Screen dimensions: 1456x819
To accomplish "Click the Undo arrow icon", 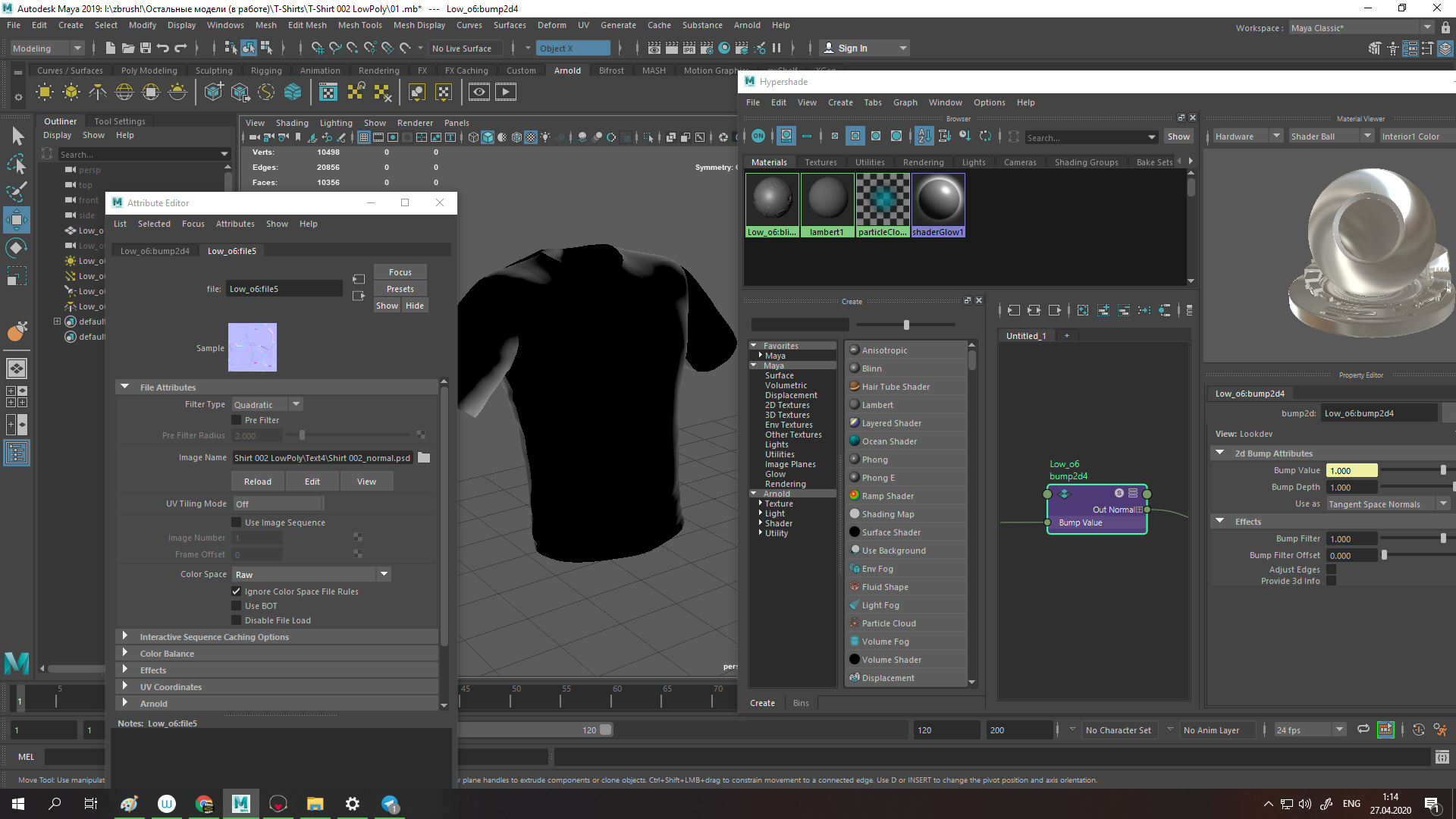I will tap(162, 49).
